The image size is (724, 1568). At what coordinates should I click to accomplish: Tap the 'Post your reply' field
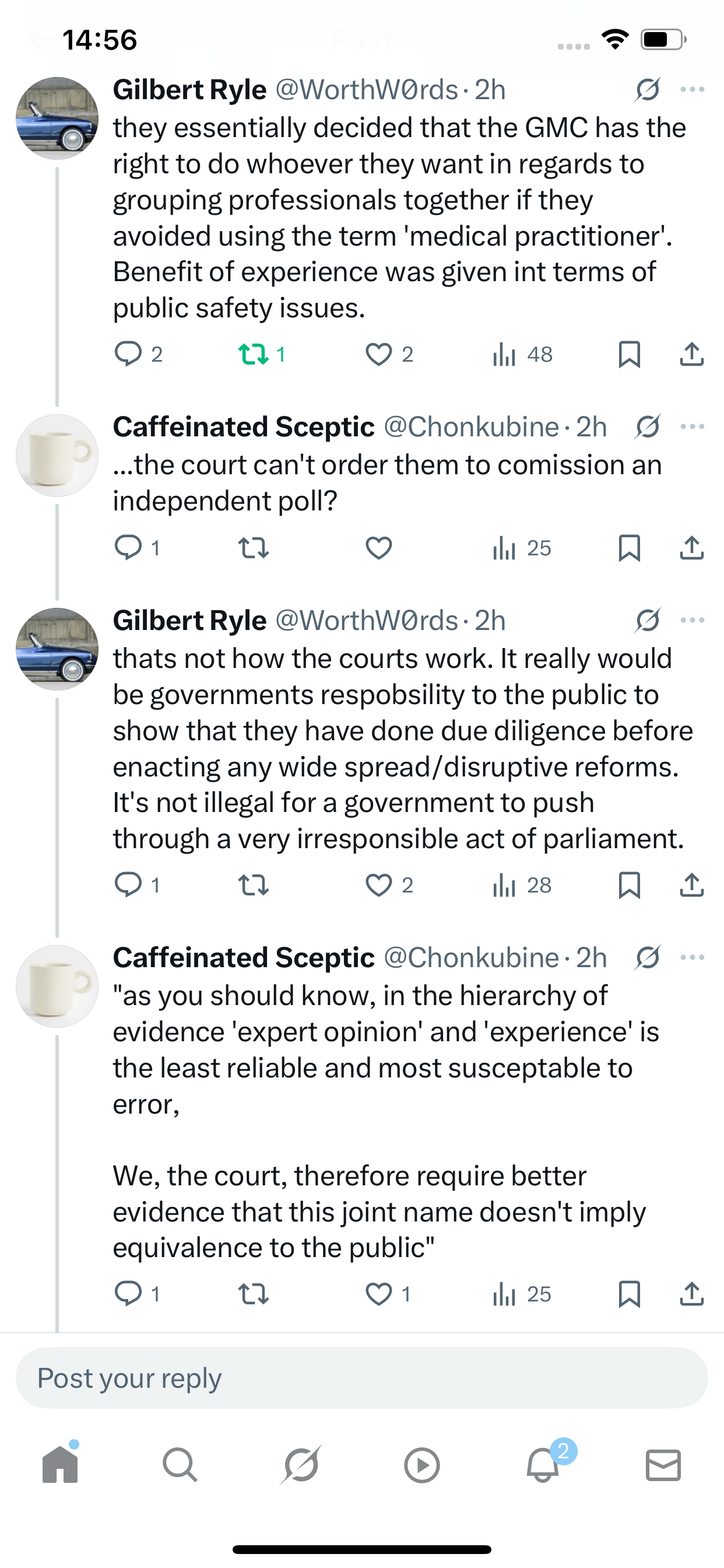[361, 1378]
